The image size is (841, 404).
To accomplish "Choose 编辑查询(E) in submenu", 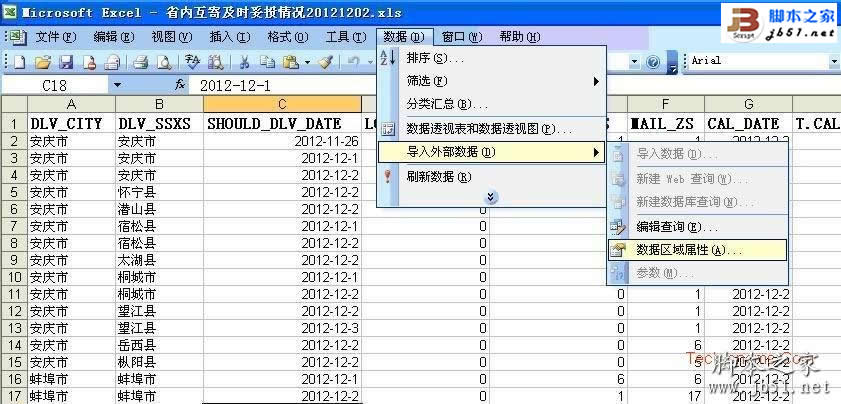I will [698, 227].
